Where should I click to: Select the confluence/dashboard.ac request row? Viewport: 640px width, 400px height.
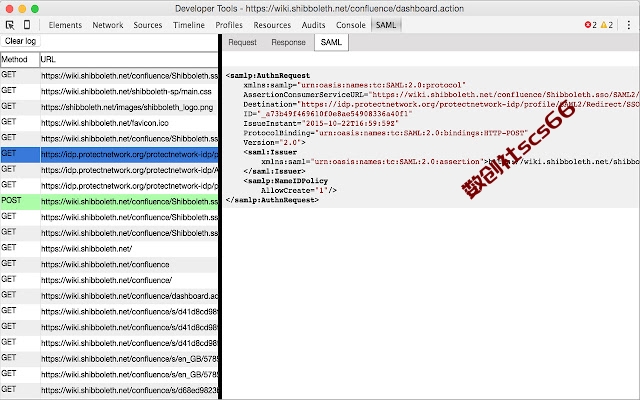109,296
